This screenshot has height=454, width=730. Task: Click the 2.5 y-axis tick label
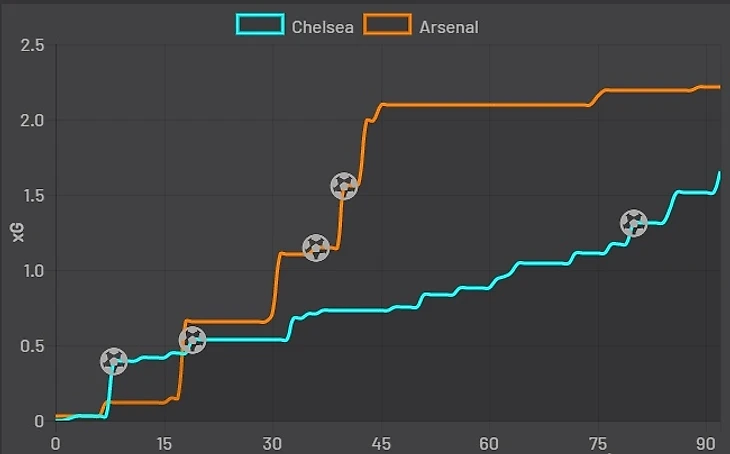pyautogui.click(x=32, y=46)
